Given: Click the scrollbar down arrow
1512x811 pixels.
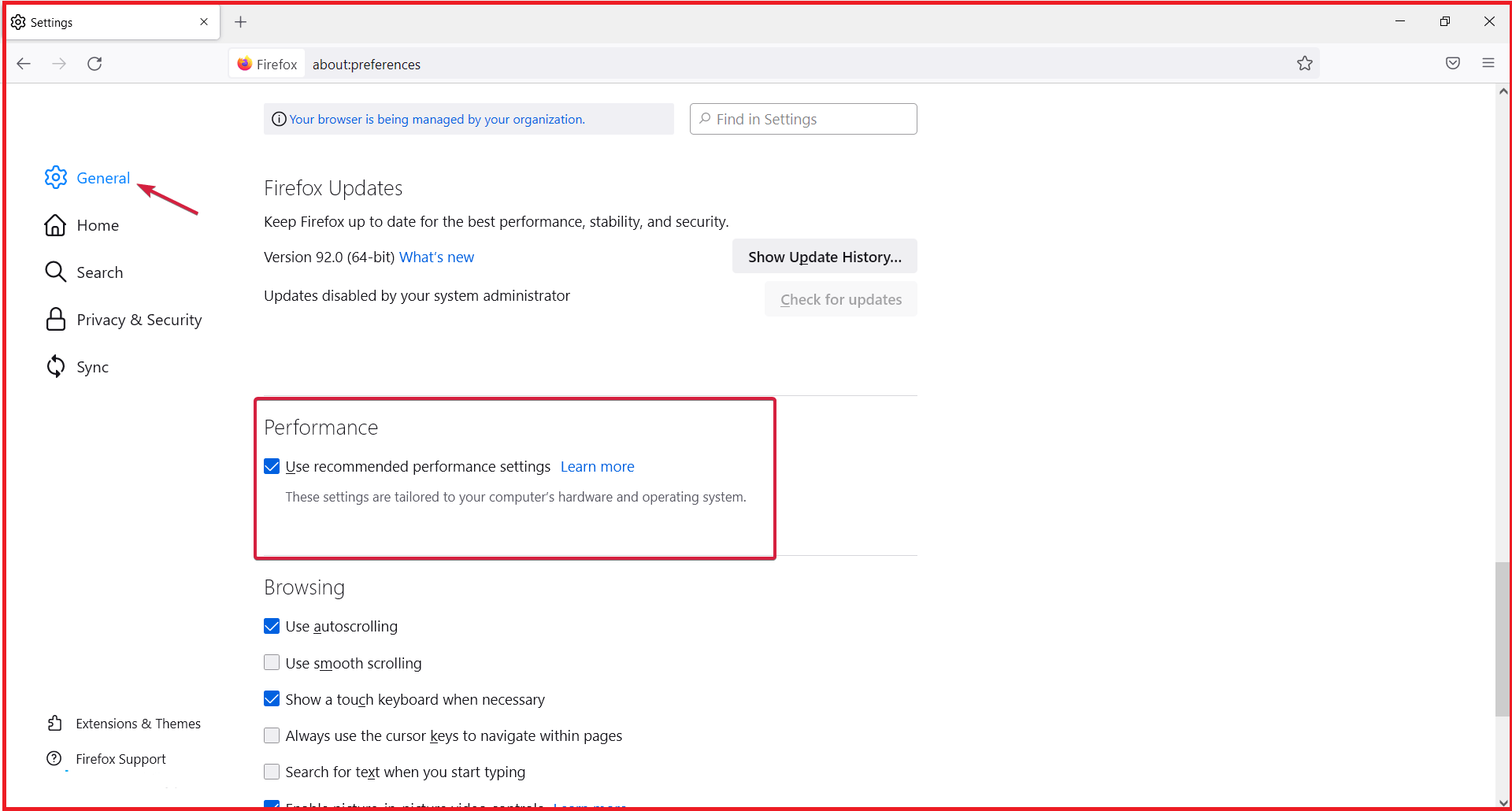Looking at the screenshot, I should click(1503, 802).
